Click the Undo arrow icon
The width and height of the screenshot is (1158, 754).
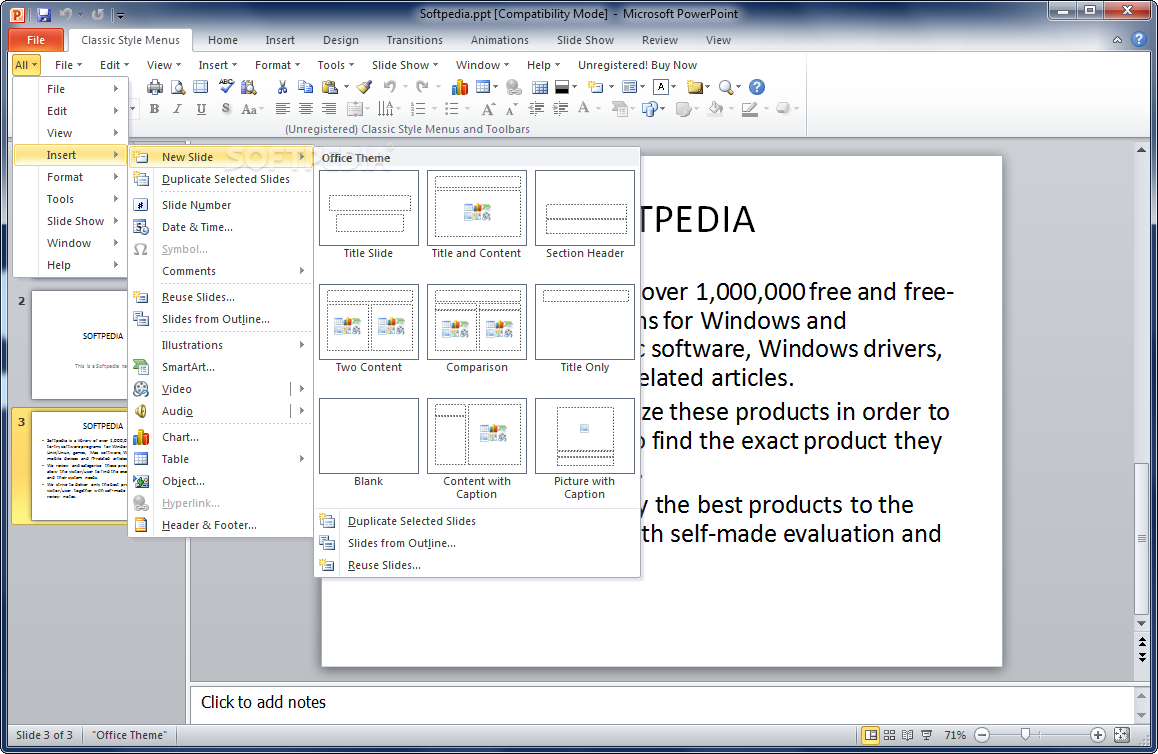click(x=389, y=87)
